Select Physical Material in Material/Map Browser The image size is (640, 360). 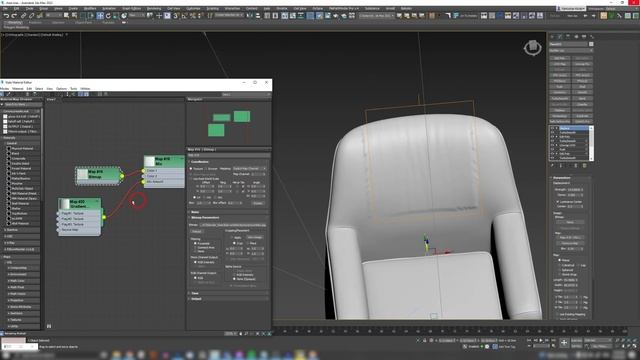pos(22,148)
